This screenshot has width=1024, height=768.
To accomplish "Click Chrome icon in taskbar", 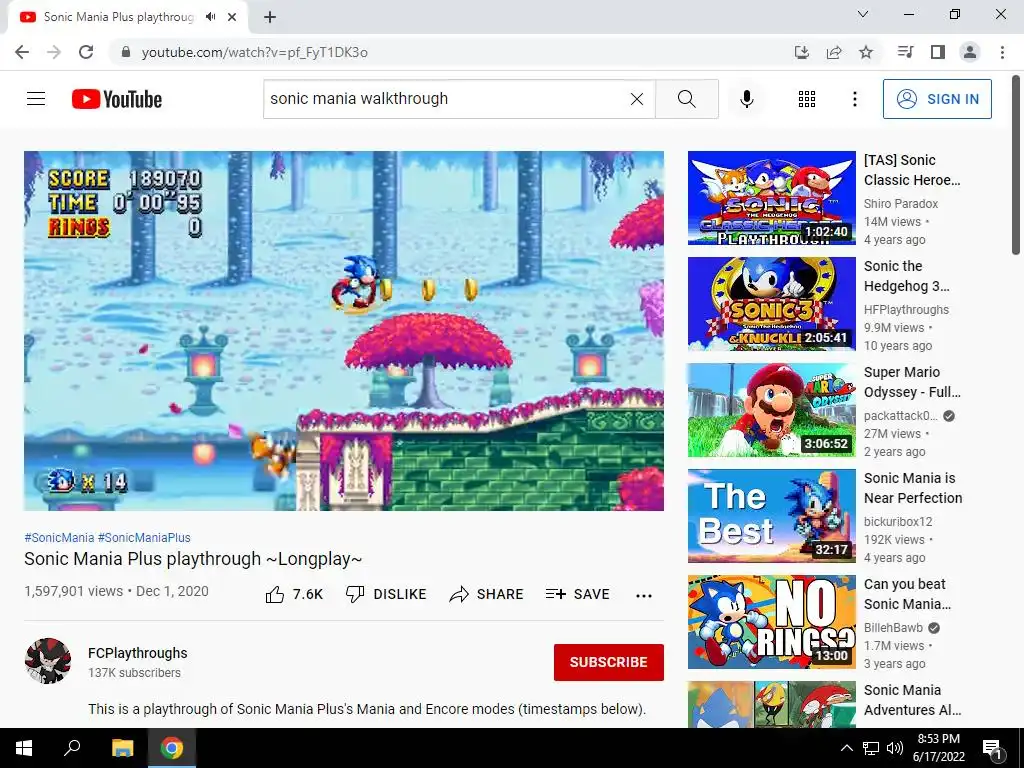I will (172, 748).
